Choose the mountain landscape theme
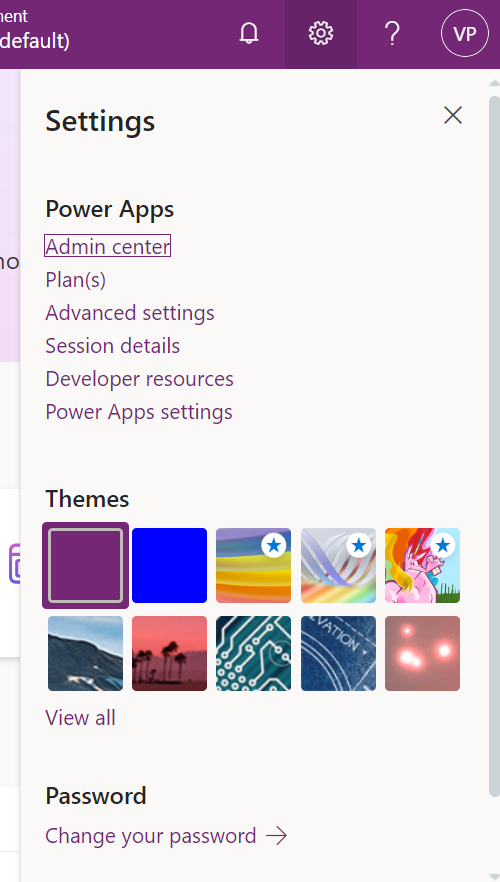The image size is (500, 882). (x=85, y=653)
